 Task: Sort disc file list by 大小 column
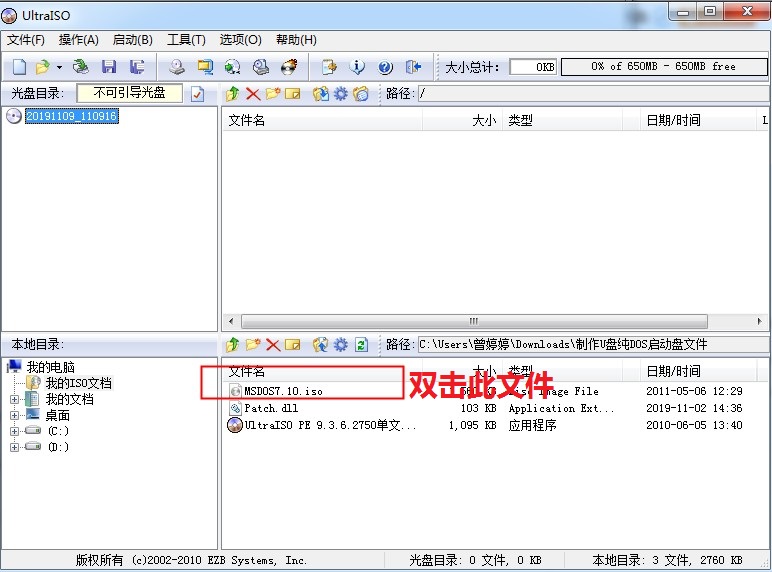pyautogui.click(x=462, y=120)
